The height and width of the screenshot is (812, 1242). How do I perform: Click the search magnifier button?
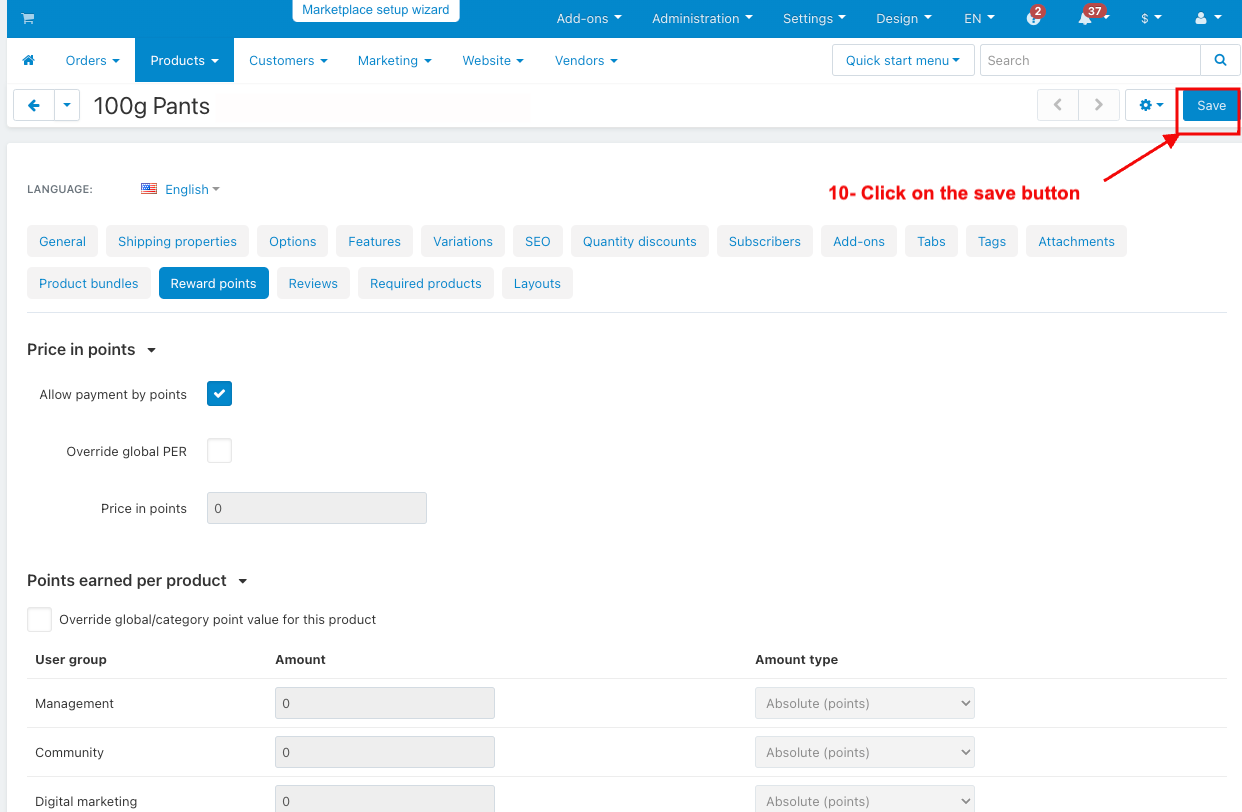[x=1220, y=60]
